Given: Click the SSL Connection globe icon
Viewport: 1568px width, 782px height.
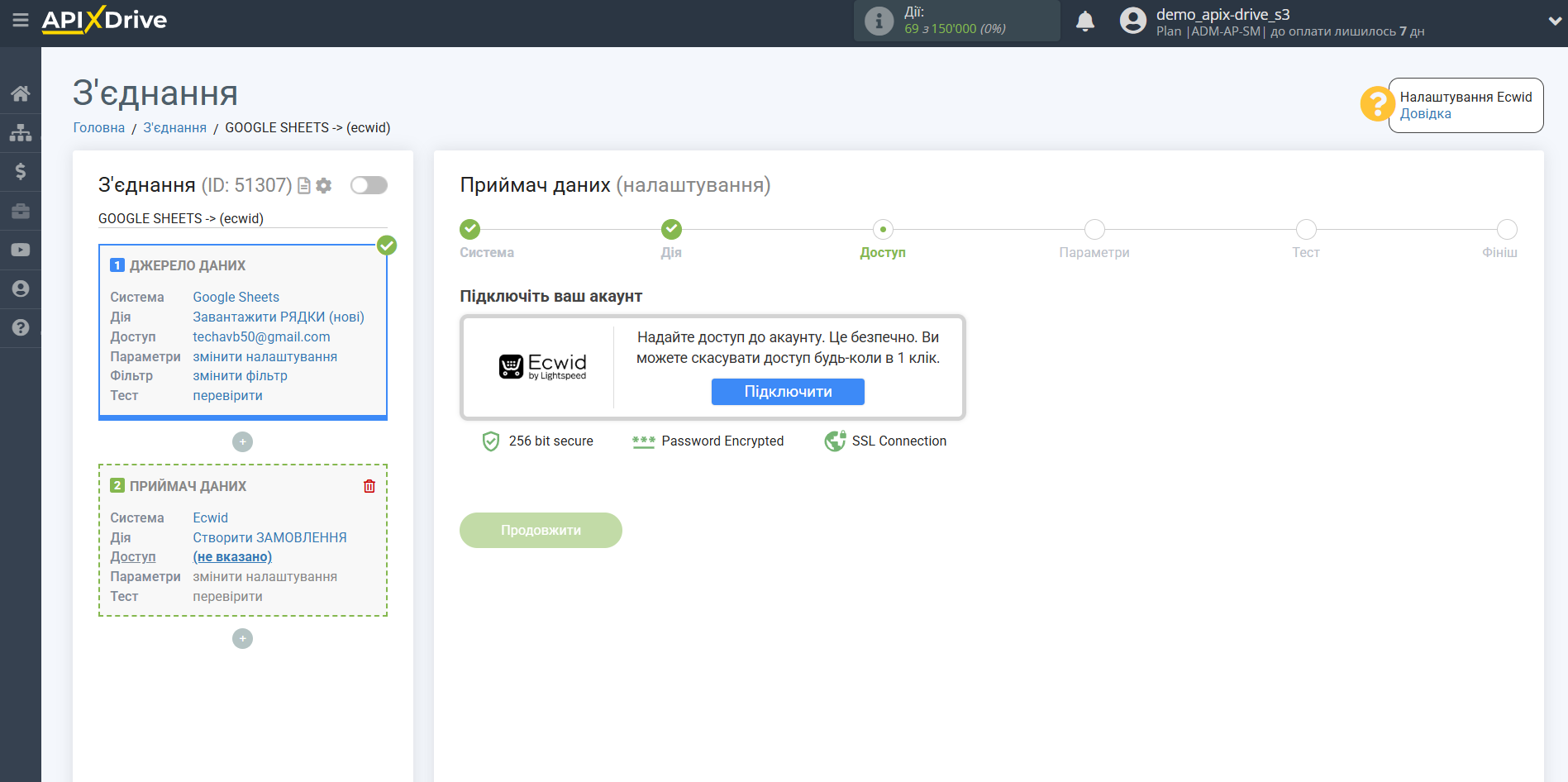Looking at the screenshot, I should 835,441.
